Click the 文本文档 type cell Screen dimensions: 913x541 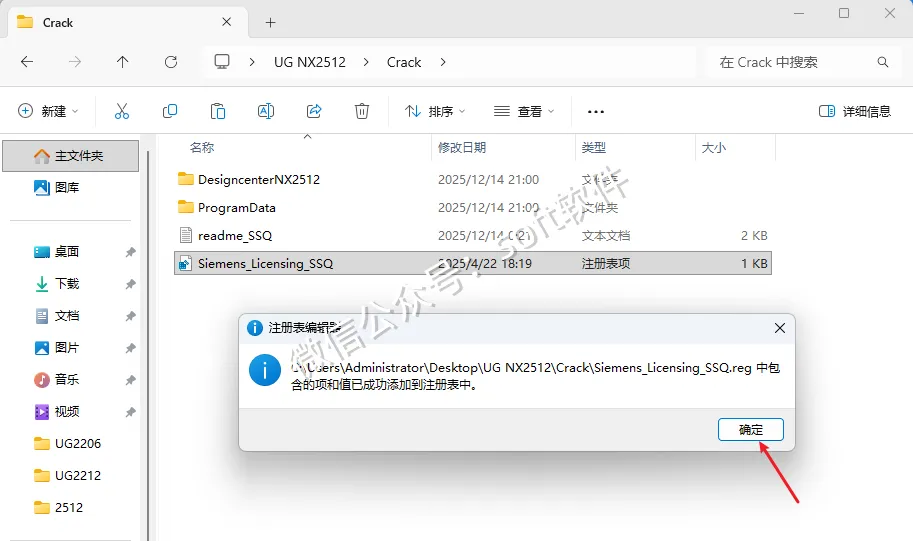pyautogui.click(x=606, y=236)
